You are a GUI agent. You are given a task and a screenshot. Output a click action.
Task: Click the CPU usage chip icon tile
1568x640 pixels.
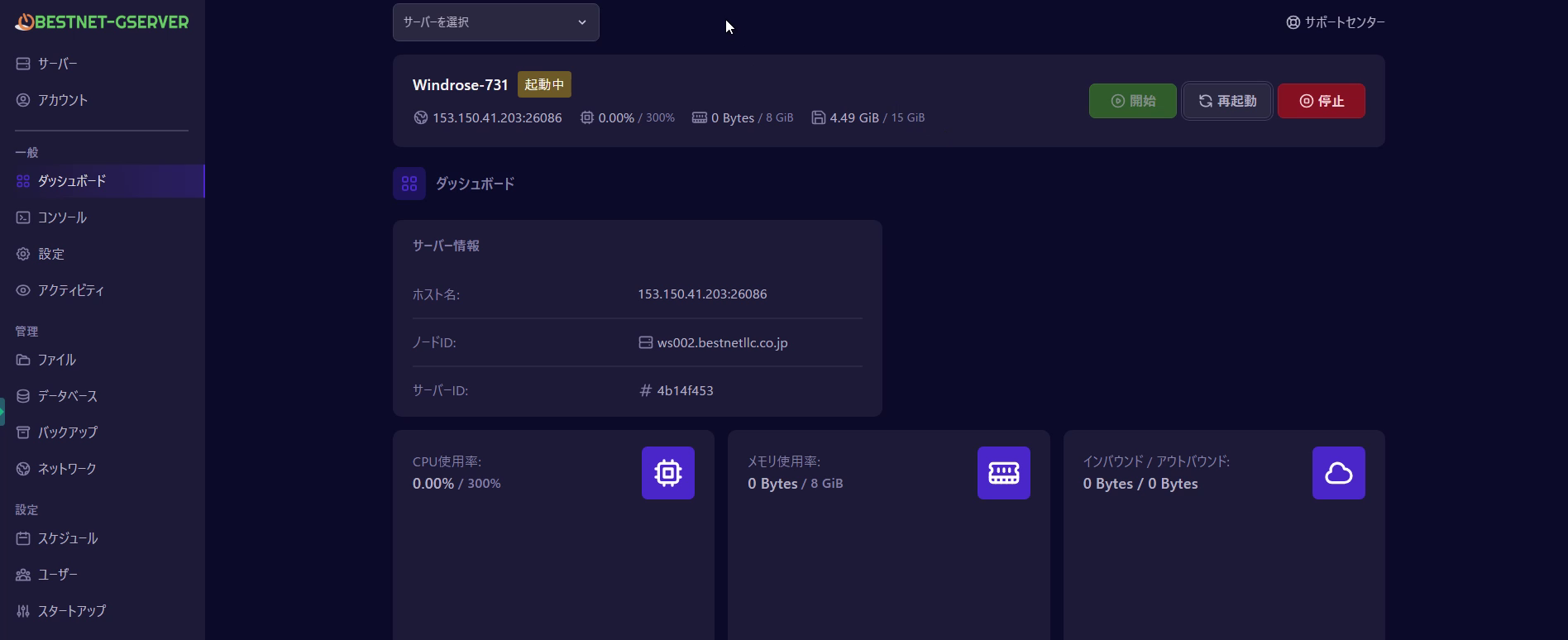[667, 473]
